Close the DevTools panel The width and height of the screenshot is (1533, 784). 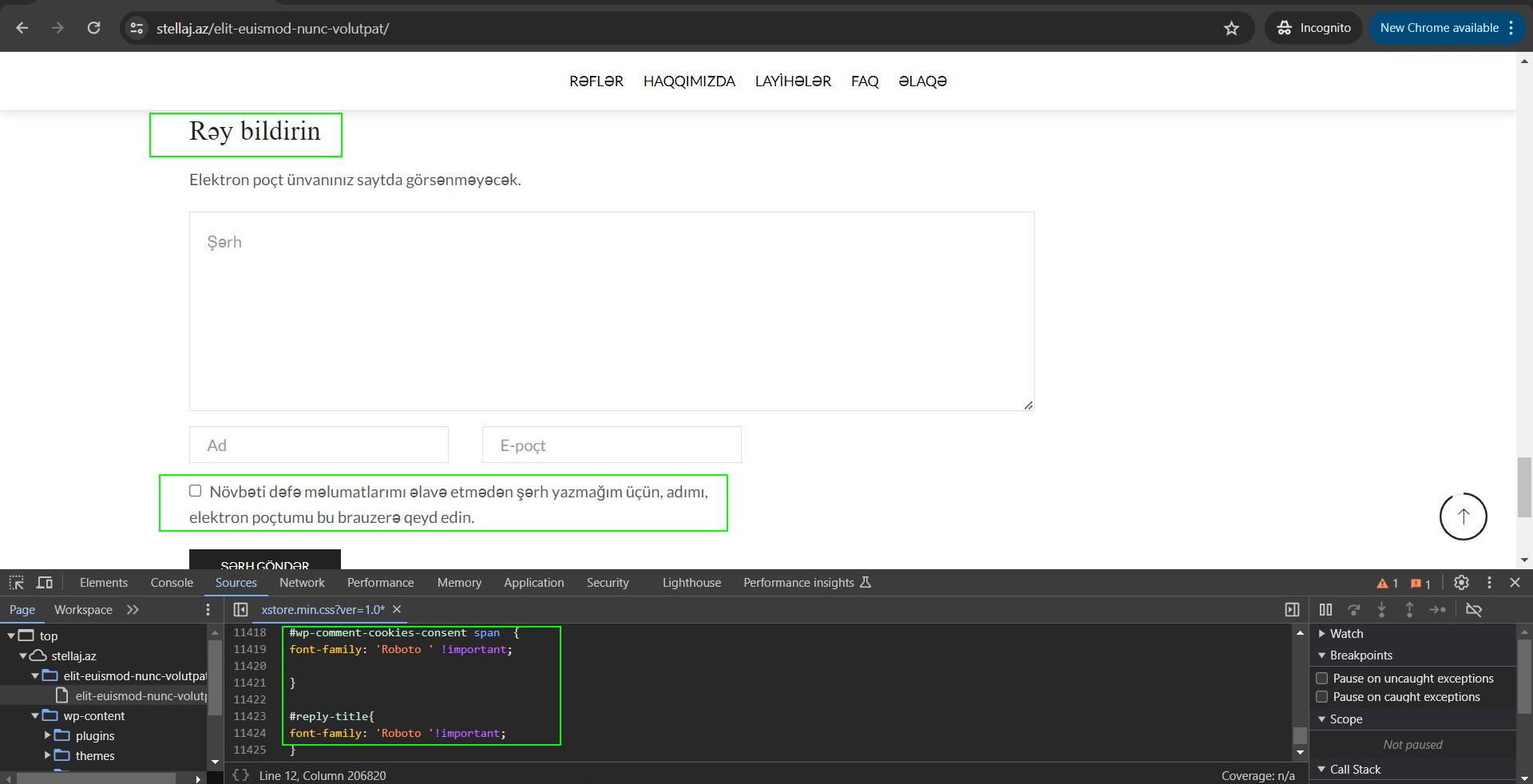click(1515, 583)
